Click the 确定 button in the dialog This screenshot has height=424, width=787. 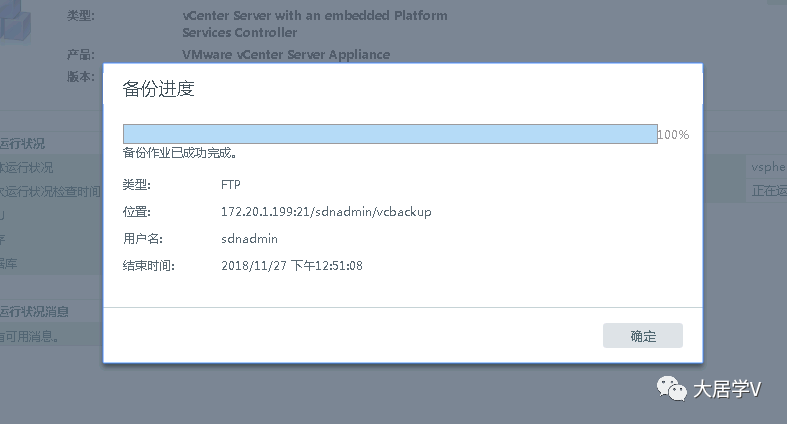tap(642, 336)
